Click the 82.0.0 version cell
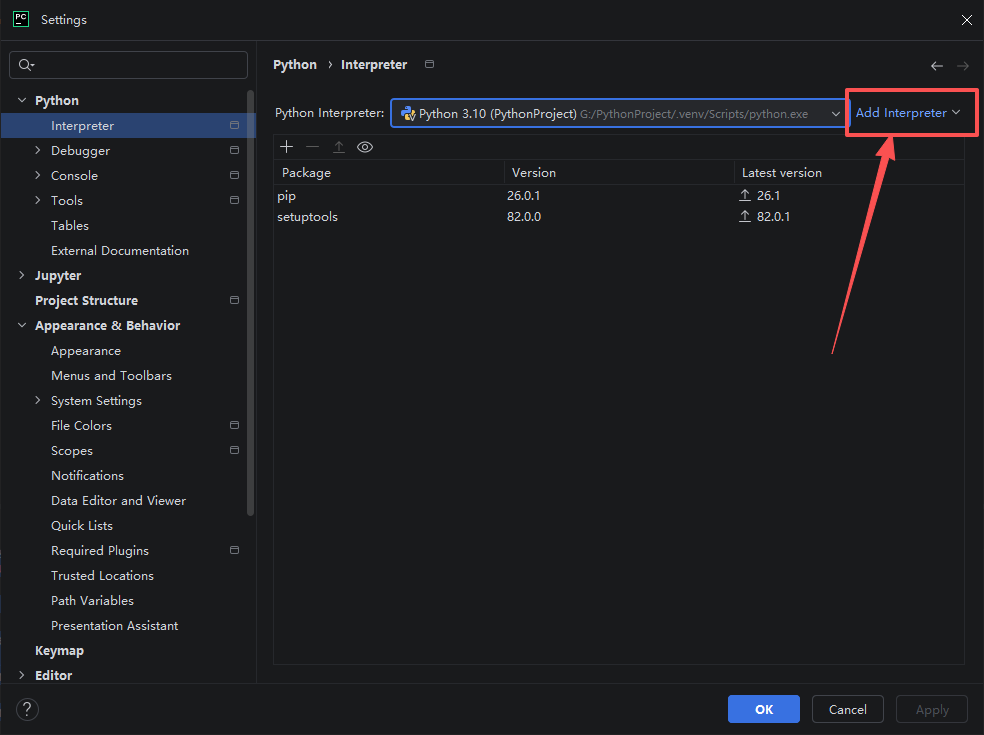The image size is (984, 735). [524, 217]
